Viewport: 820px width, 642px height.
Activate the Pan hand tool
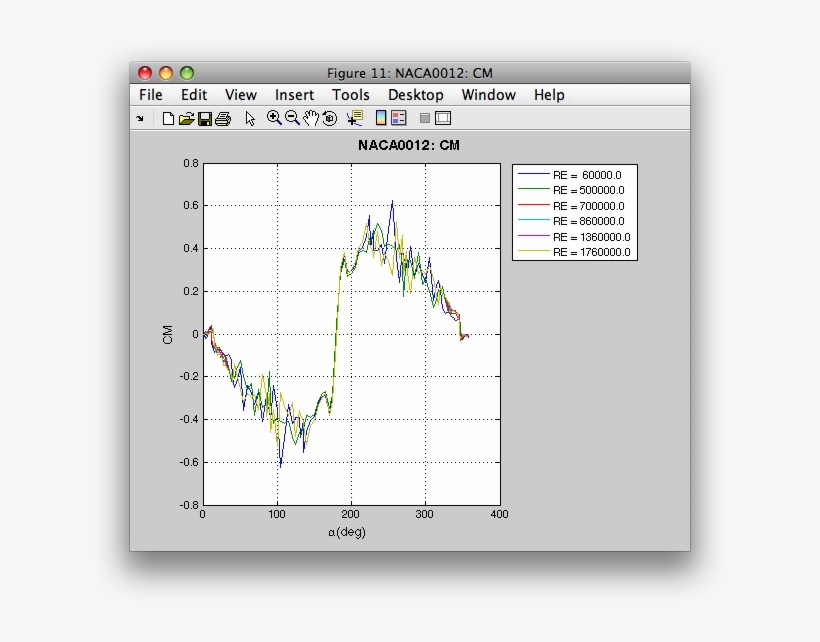point(311,118)
